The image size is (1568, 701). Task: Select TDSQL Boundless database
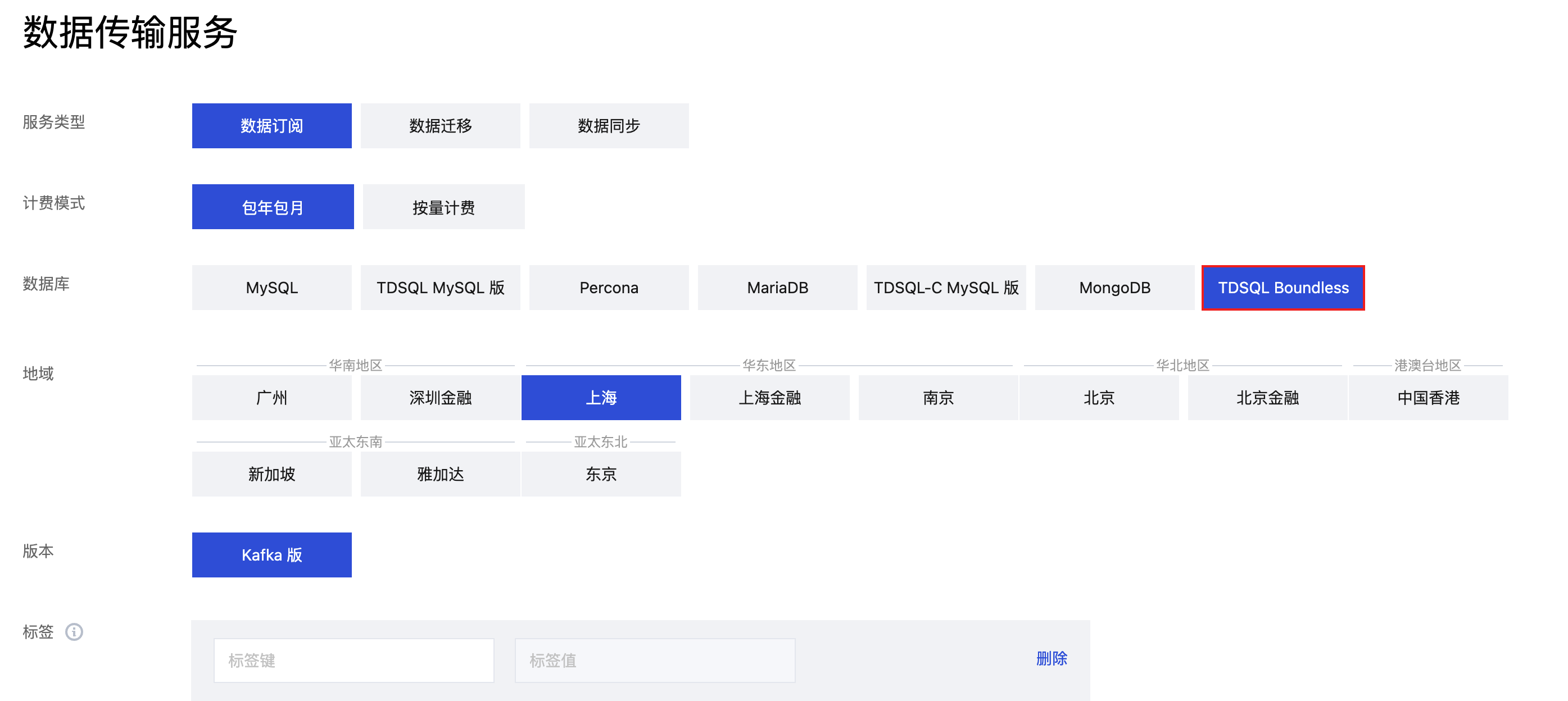click(x=1283, y=288)
